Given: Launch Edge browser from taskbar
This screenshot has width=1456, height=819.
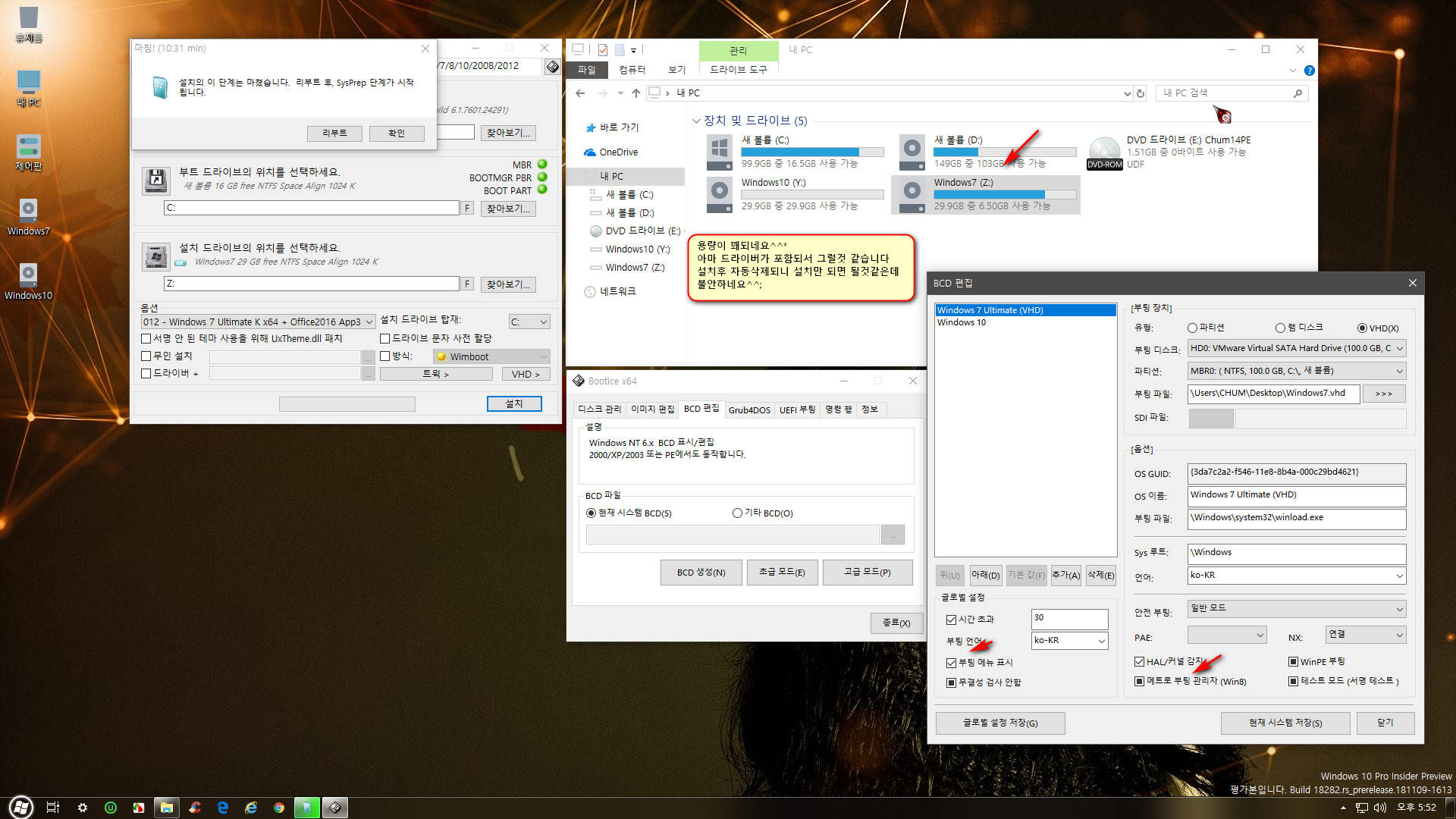Looking at the screenshot, I should point(222,808).
